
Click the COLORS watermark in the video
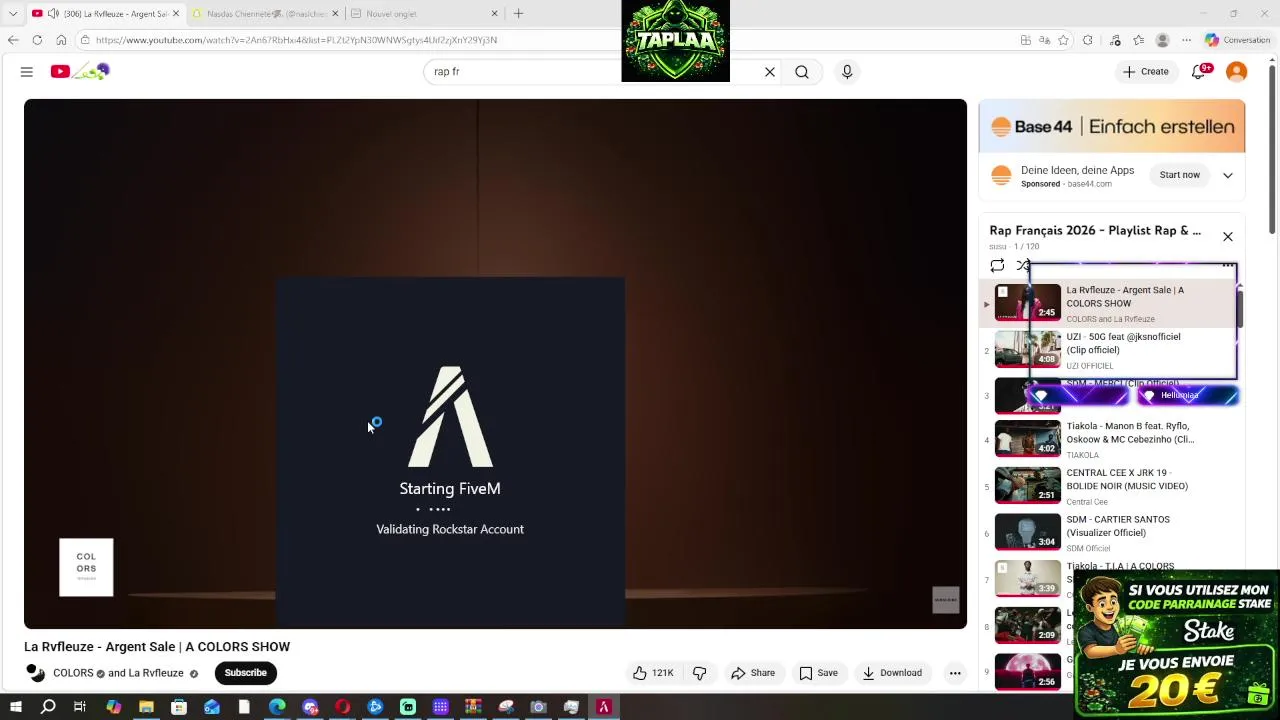pyautogui.click(x=86, y=567)
